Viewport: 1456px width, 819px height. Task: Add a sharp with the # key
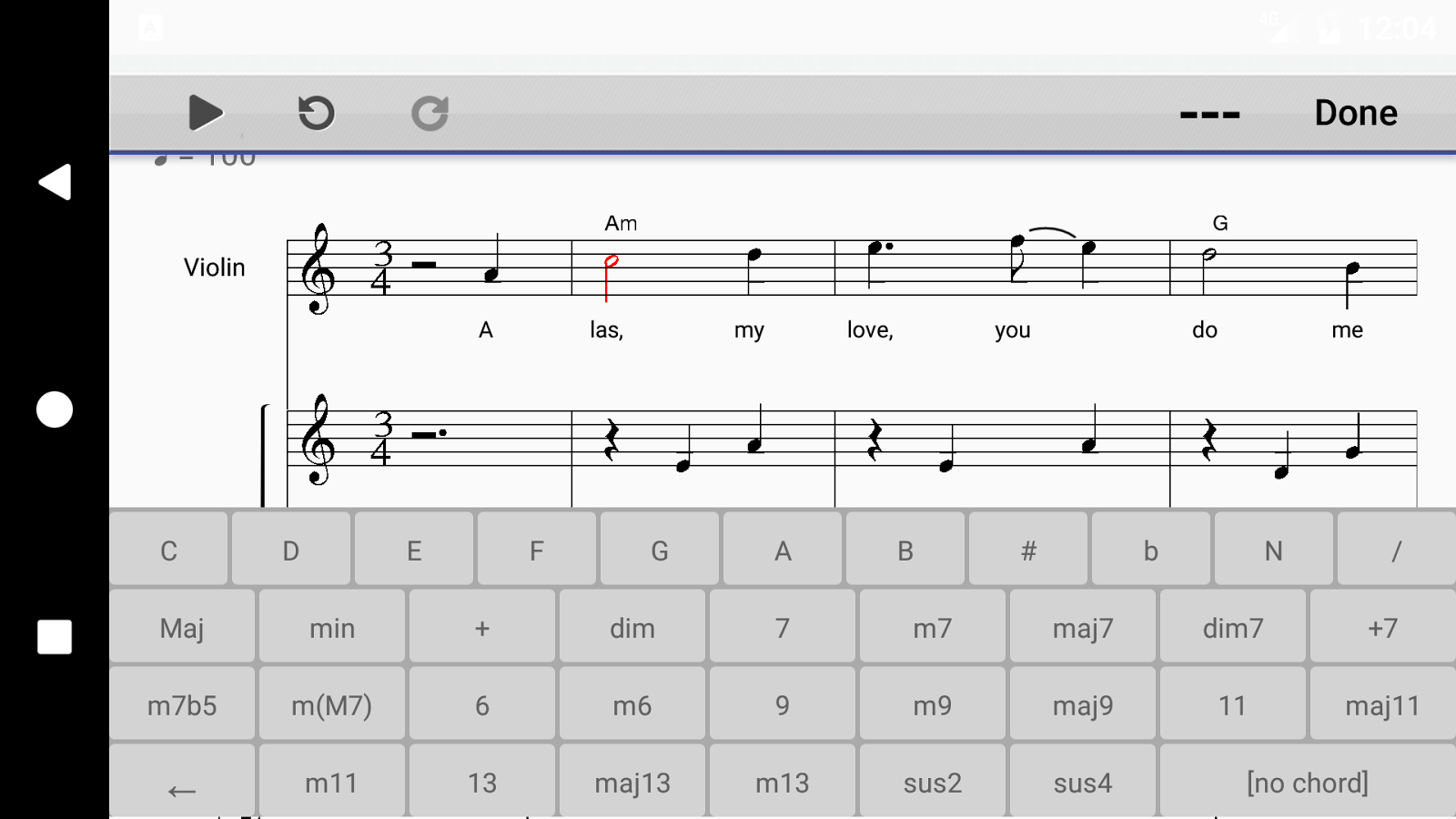point(1028,549)
